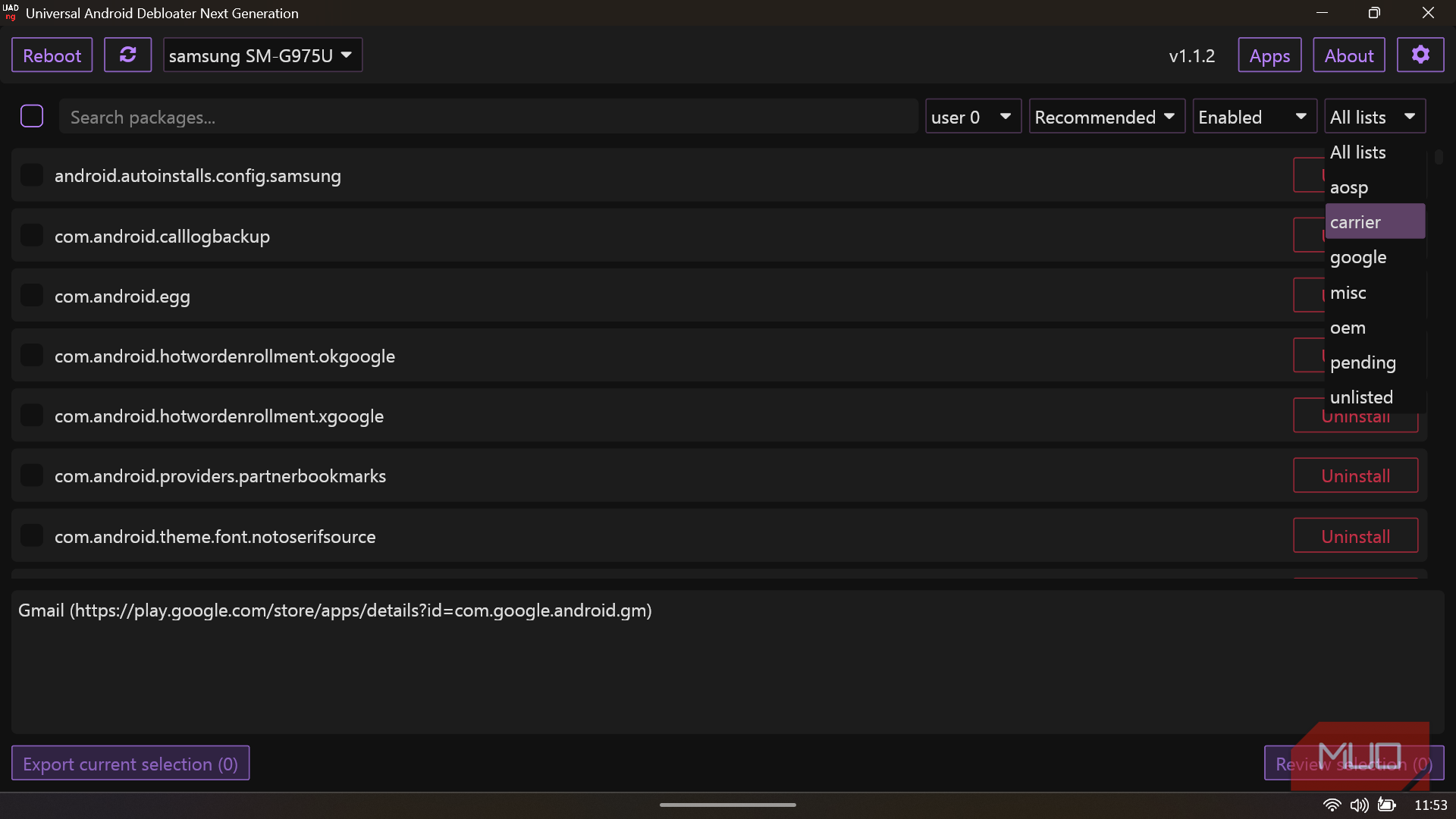Viewport: 1456px width, 819px height.
Task: Expand the Recommended filter dropdown
Action: [x=1106, y=117]
